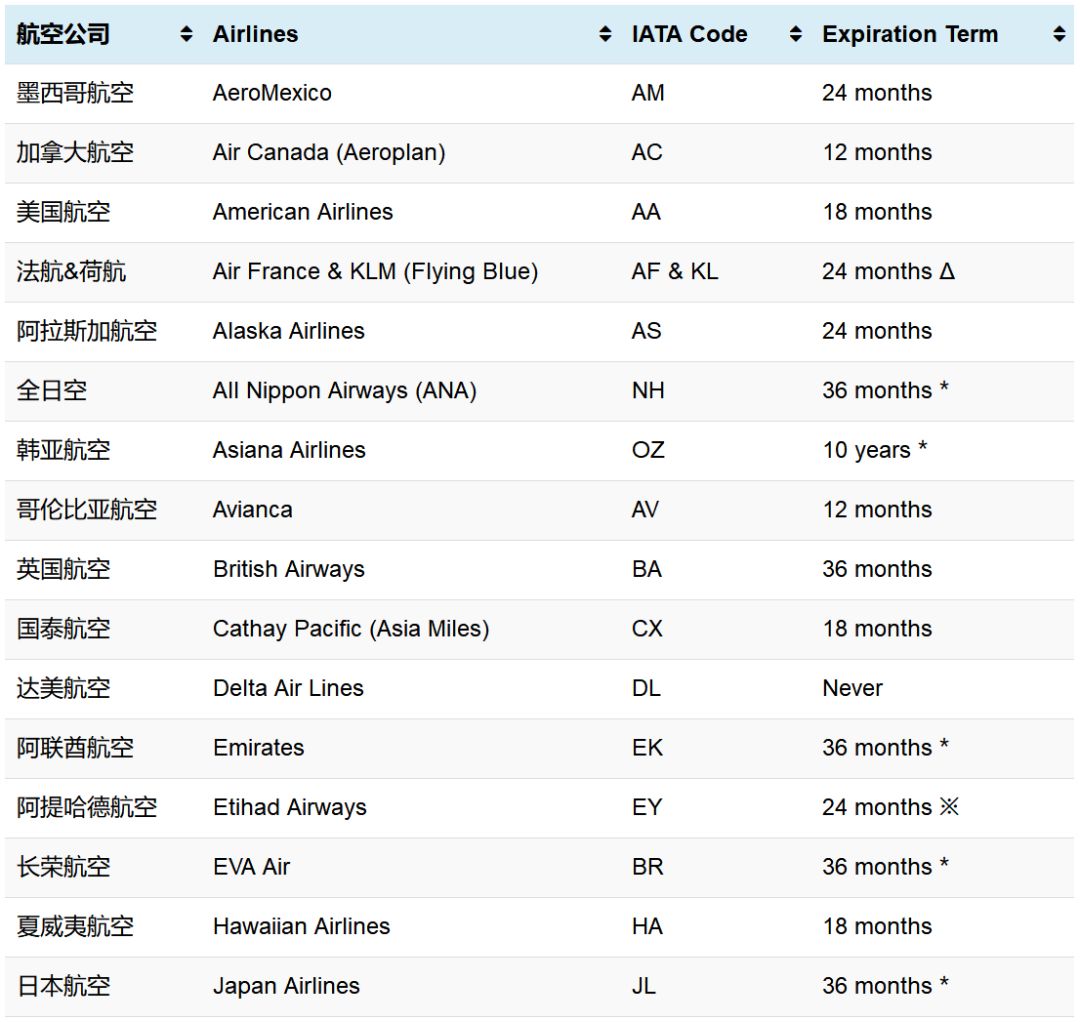Image resolution: width=1080 pixels, height=1022 pixels.
Task: Click 阿拉斯加航空 cell
Action: click(x=87, y=331)
